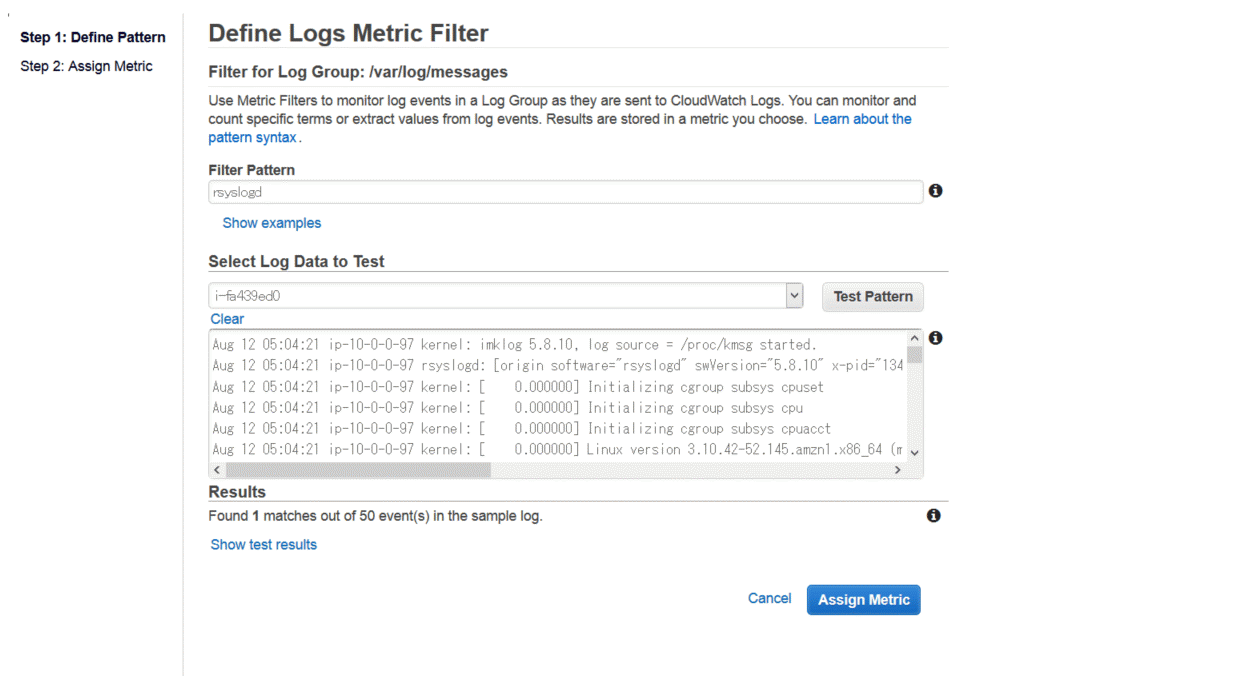Click the info icon beside Filter Pattern field
Screen dimensions: 1236x676
(935, 190)
